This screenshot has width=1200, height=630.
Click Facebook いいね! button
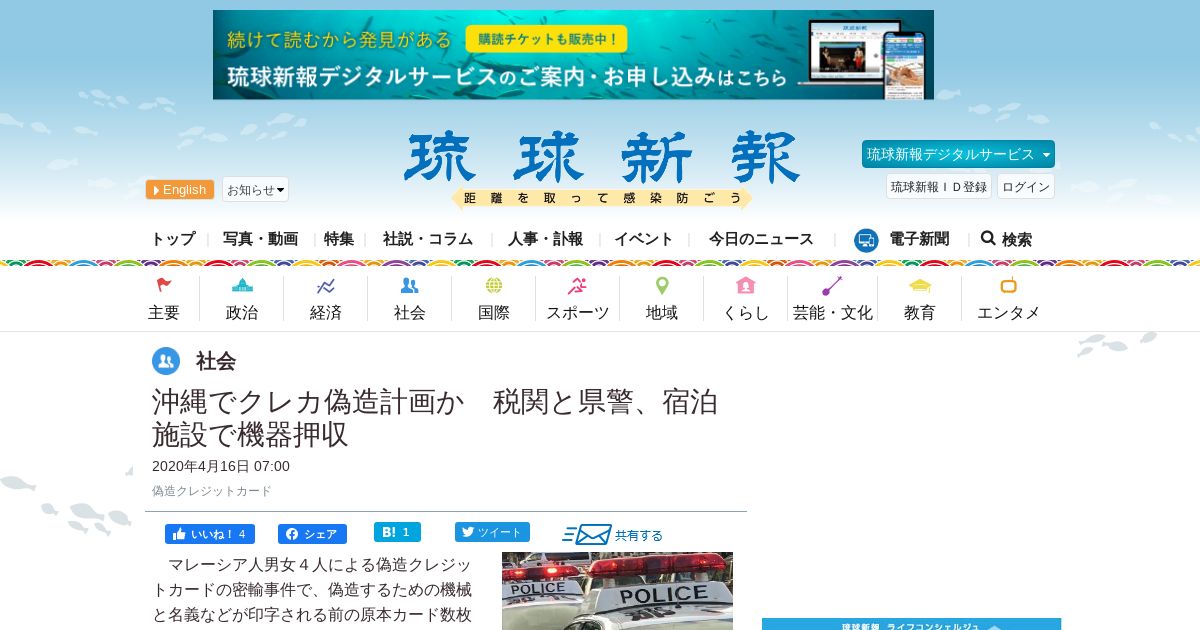(x=210, y=534)
